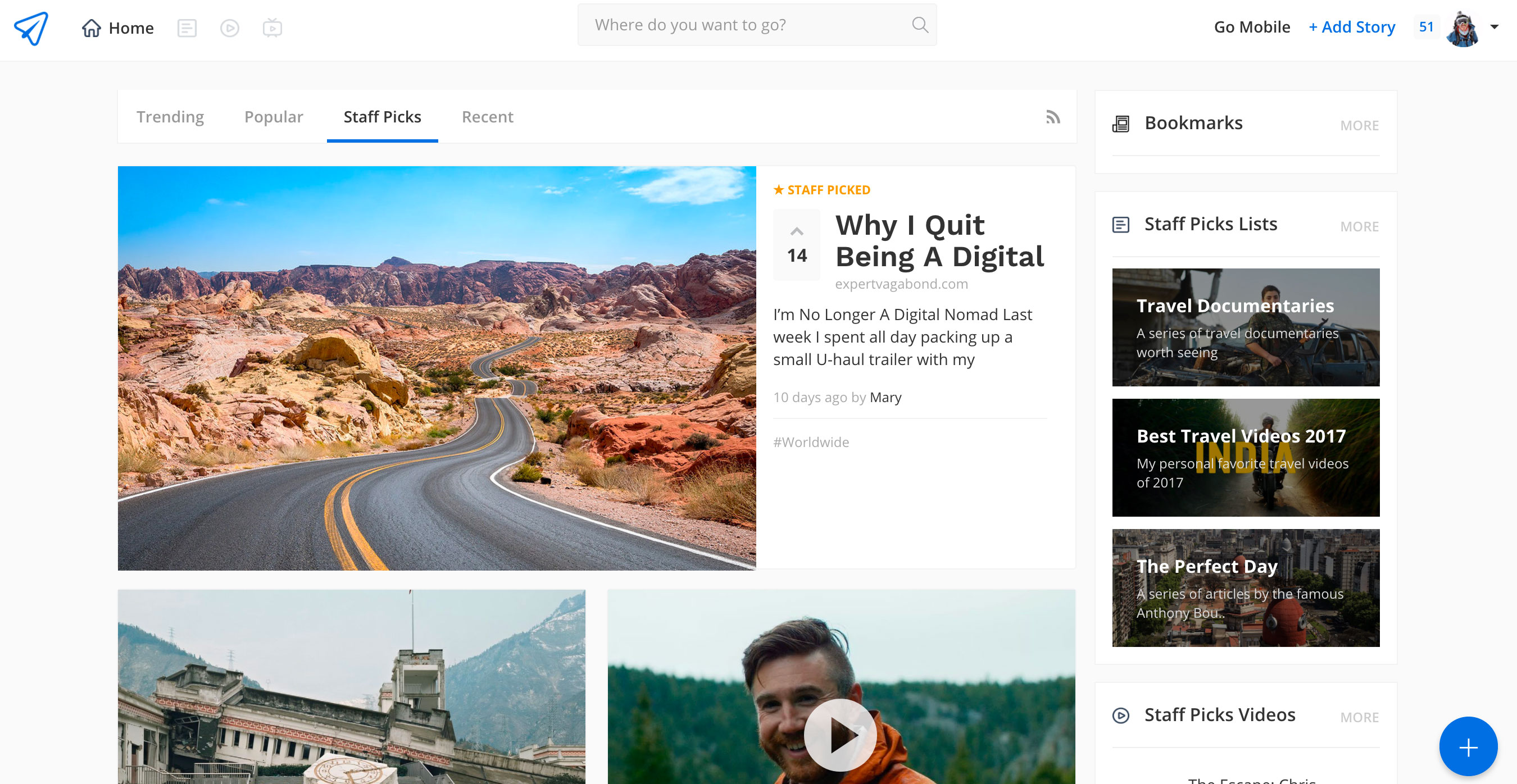The height and width of the screenshot is (784, 1517).
Task: Expand the user account dropdown arrow
Action: (x=1495, y=26)
